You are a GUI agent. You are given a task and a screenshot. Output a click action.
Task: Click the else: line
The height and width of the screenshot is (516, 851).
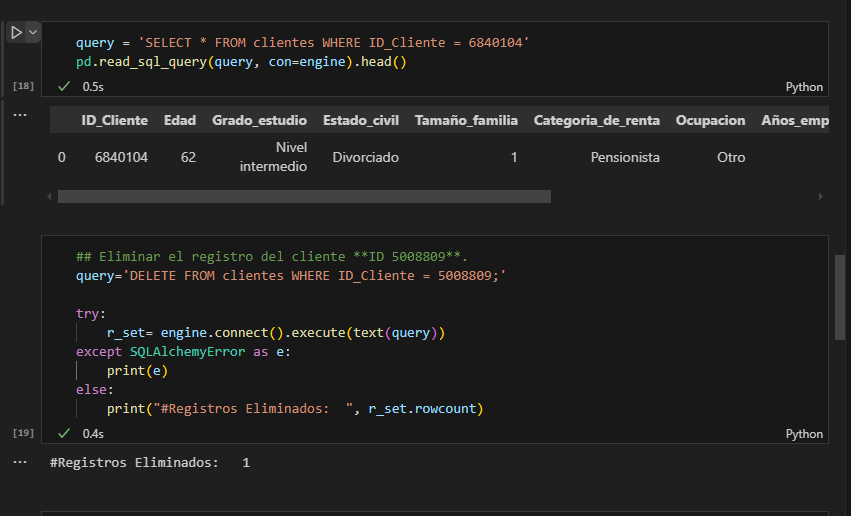pyautogui.click(x=94, y=390)
